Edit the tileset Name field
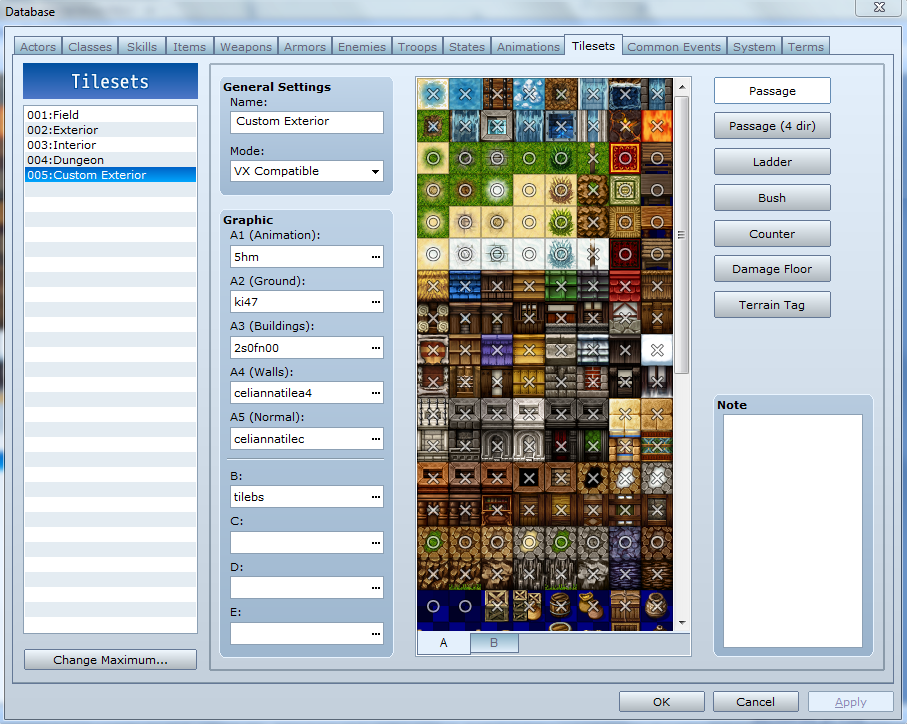 point(307,121)
